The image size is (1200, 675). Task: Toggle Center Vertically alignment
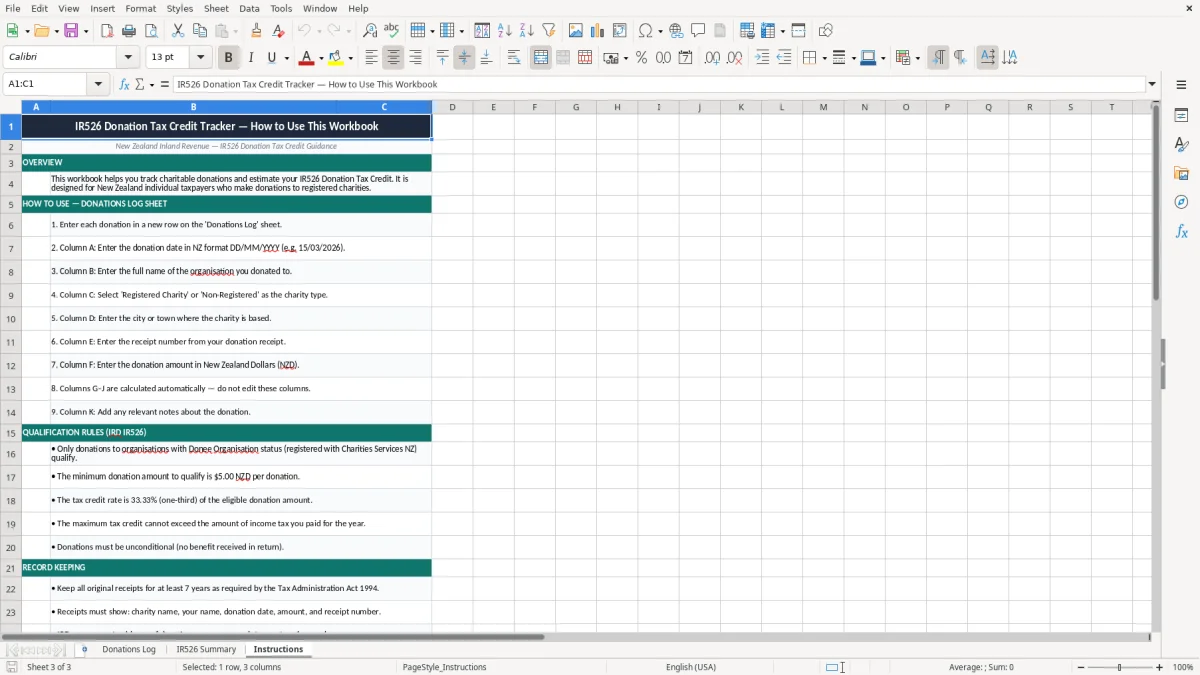pyautogui.click(x=464, y=58)
